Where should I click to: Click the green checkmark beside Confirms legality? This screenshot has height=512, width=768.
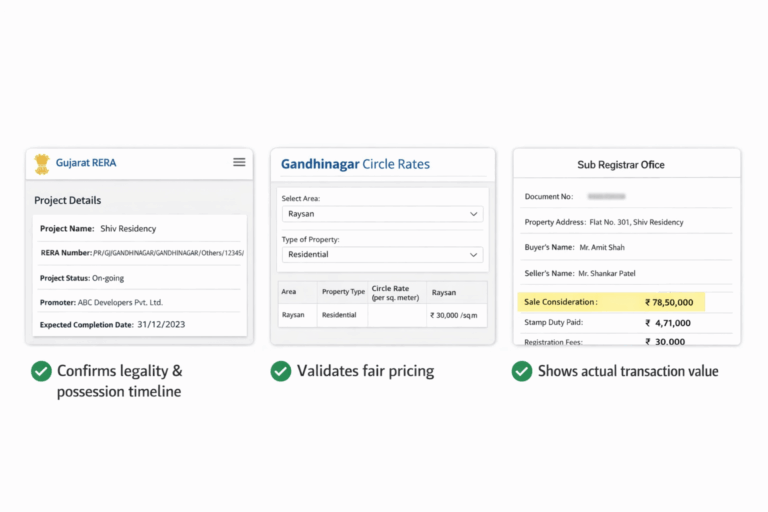41,371
